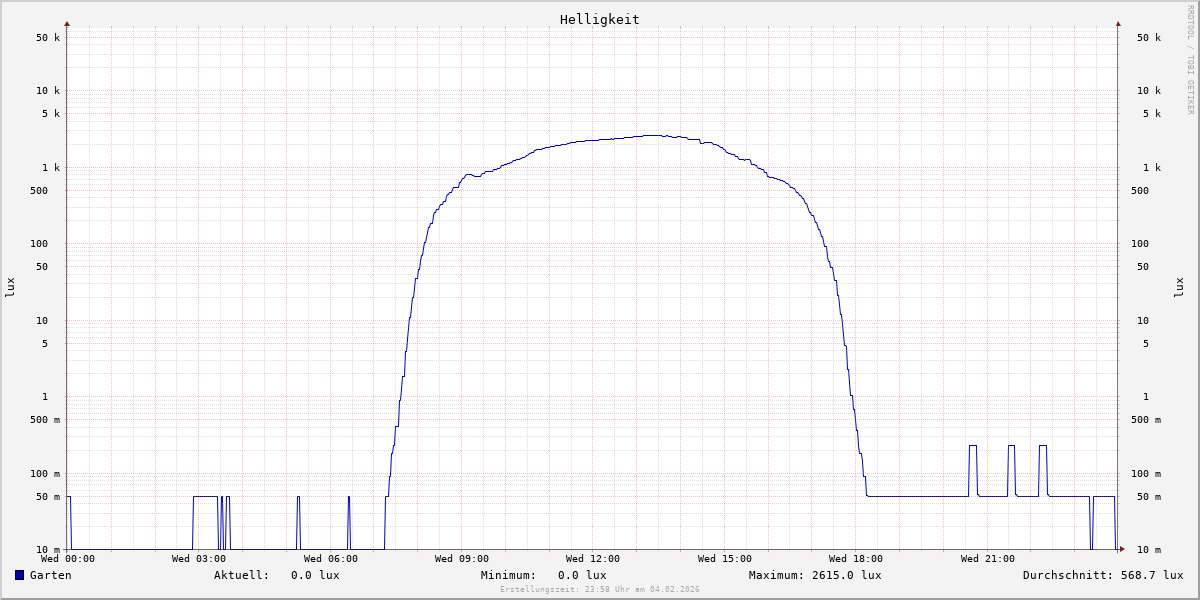Click the left axis 50 k label

tap(48, 38)
